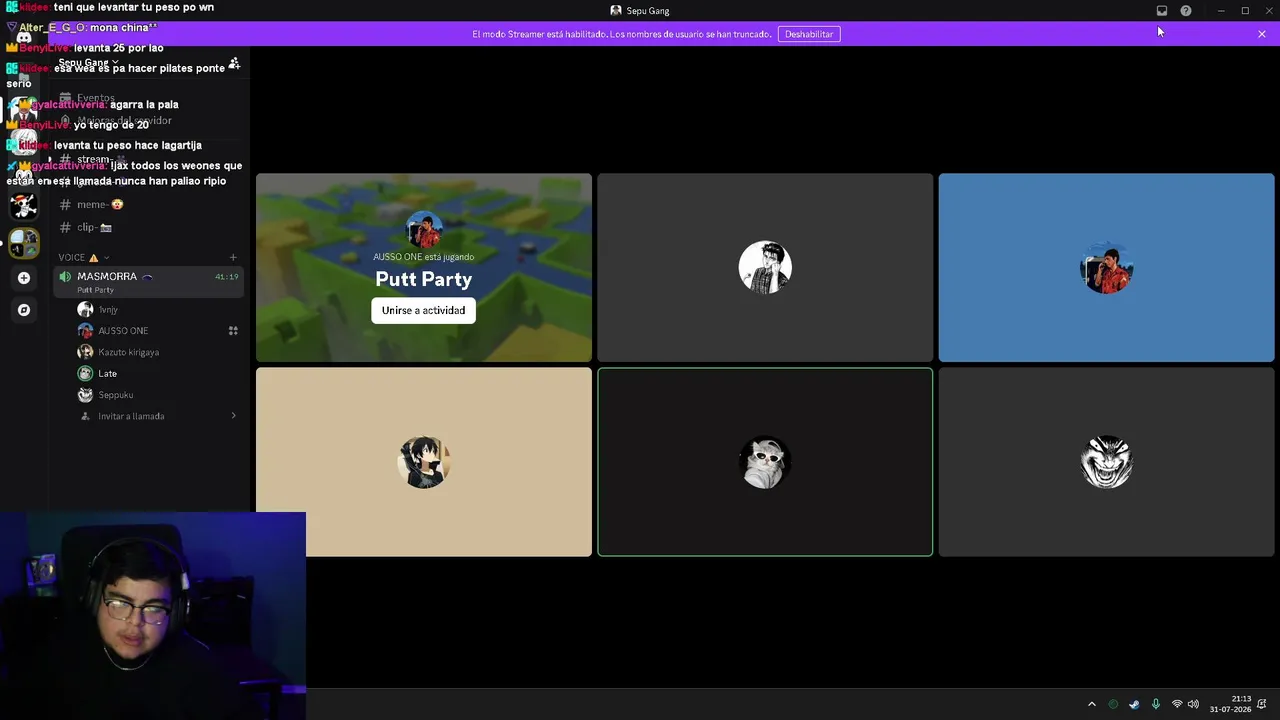Screen dimensions: 1280x720
Task: Show hidden system tray icons
Action: pos(1092,704)
